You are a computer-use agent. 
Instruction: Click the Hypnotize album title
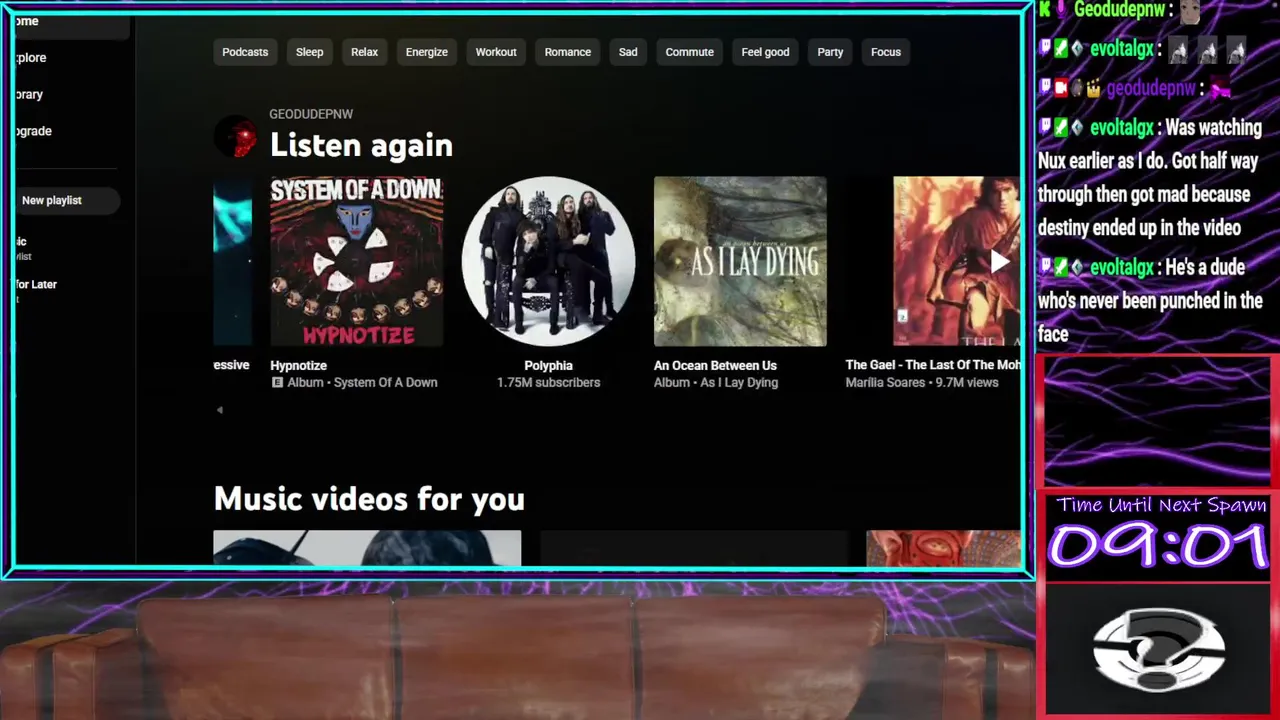point(298,365)
